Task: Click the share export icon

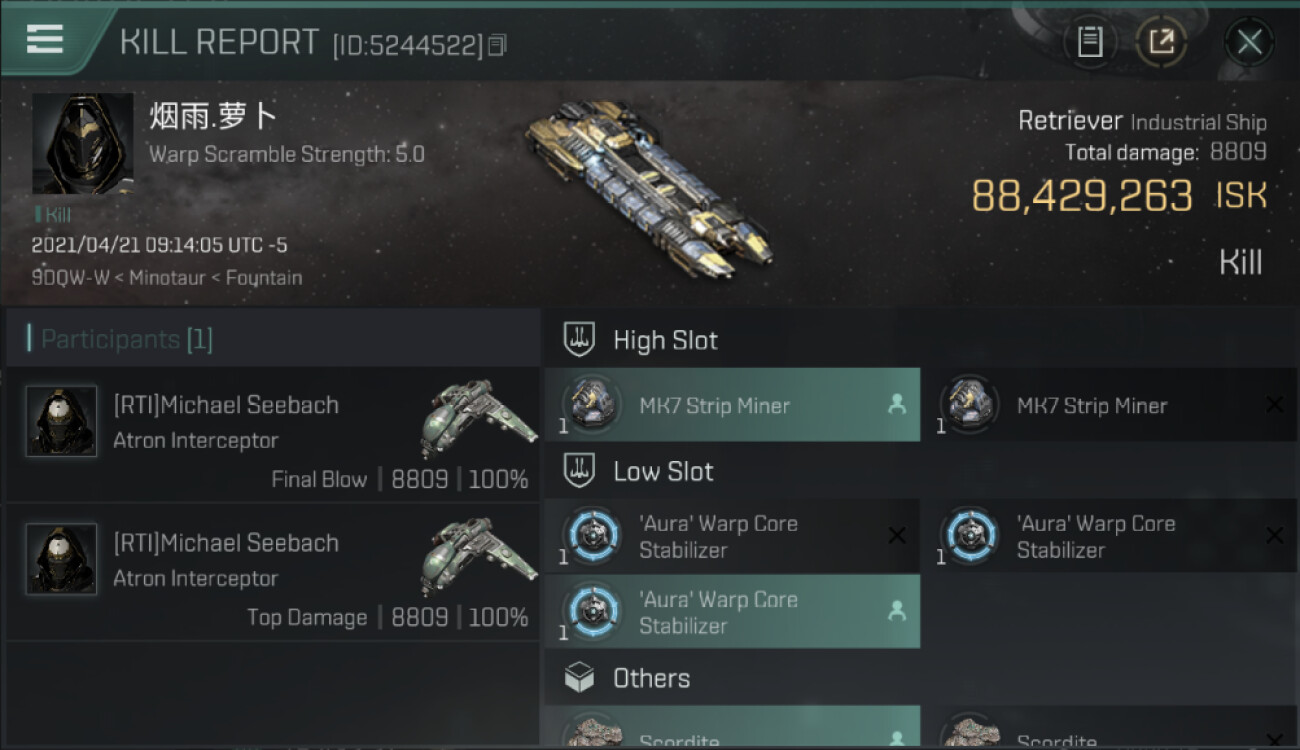Action: pos(1161,42)
